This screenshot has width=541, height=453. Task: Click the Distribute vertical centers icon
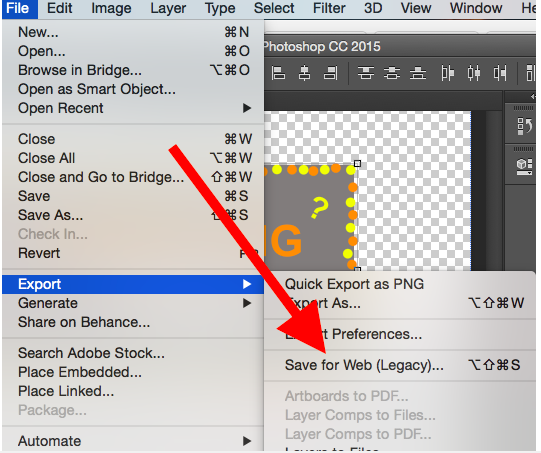click(x=392, y=73)
